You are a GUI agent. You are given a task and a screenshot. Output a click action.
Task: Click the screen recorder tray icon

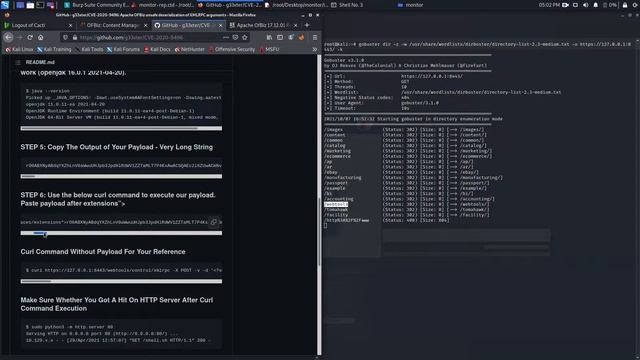565,5
